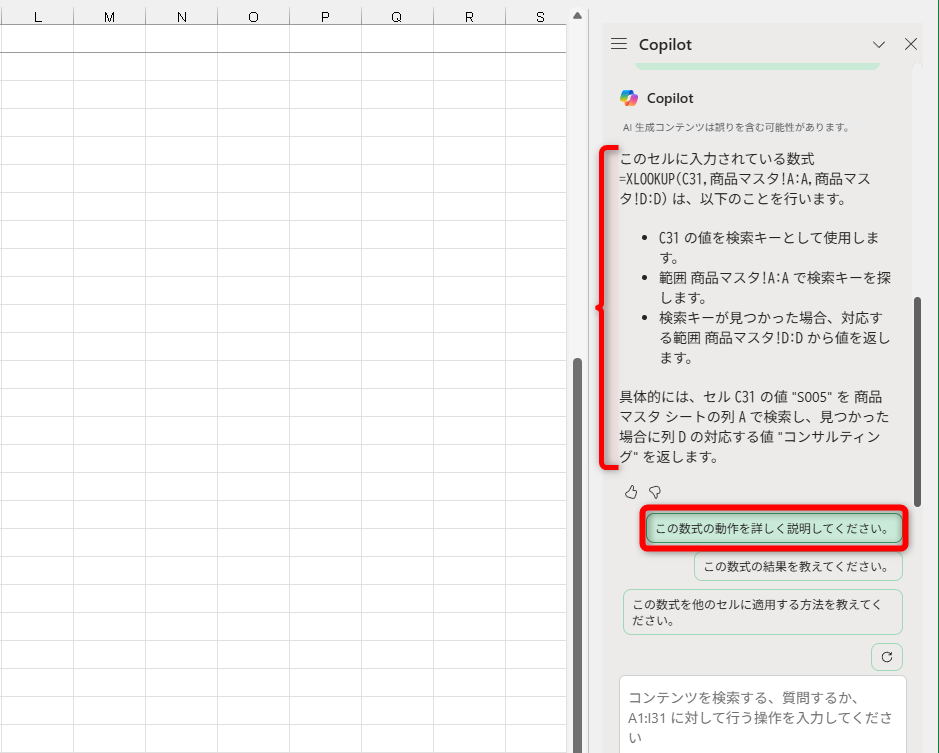
Task: Click 'この数式の結果を教えてください。' suggestion
Action: pos(798,565)
